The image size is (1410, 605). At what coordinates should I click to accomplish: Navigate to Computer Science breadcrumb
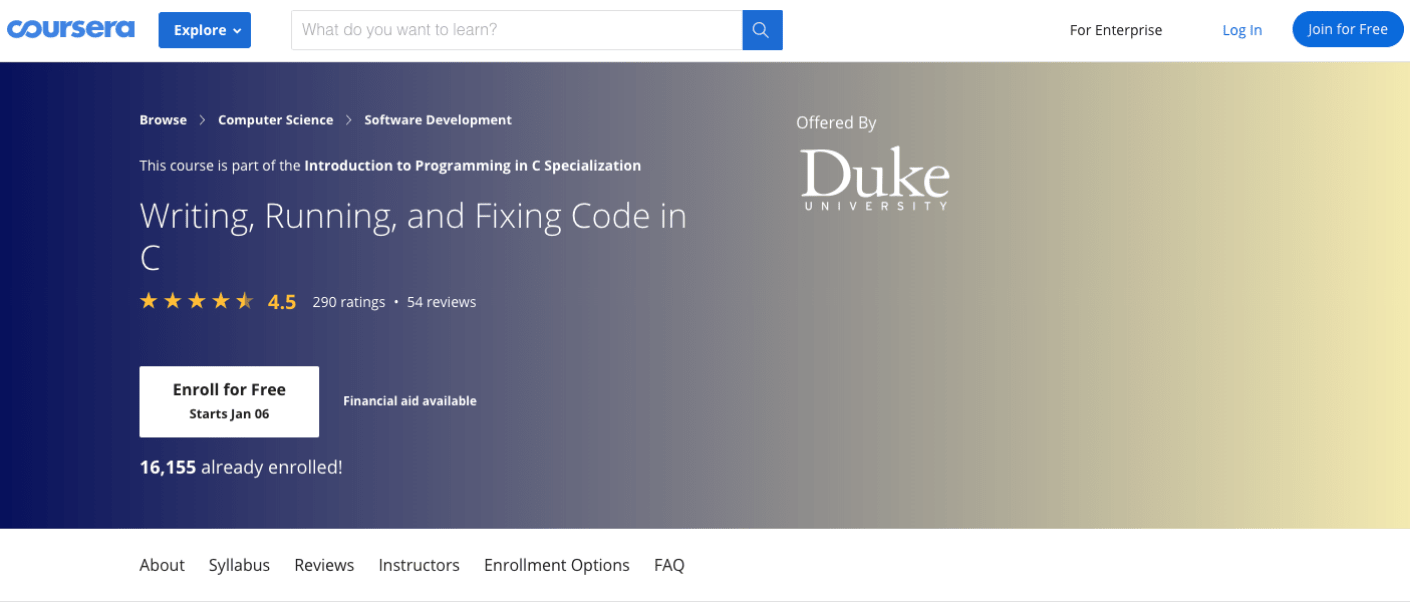(x=275, y=120)
